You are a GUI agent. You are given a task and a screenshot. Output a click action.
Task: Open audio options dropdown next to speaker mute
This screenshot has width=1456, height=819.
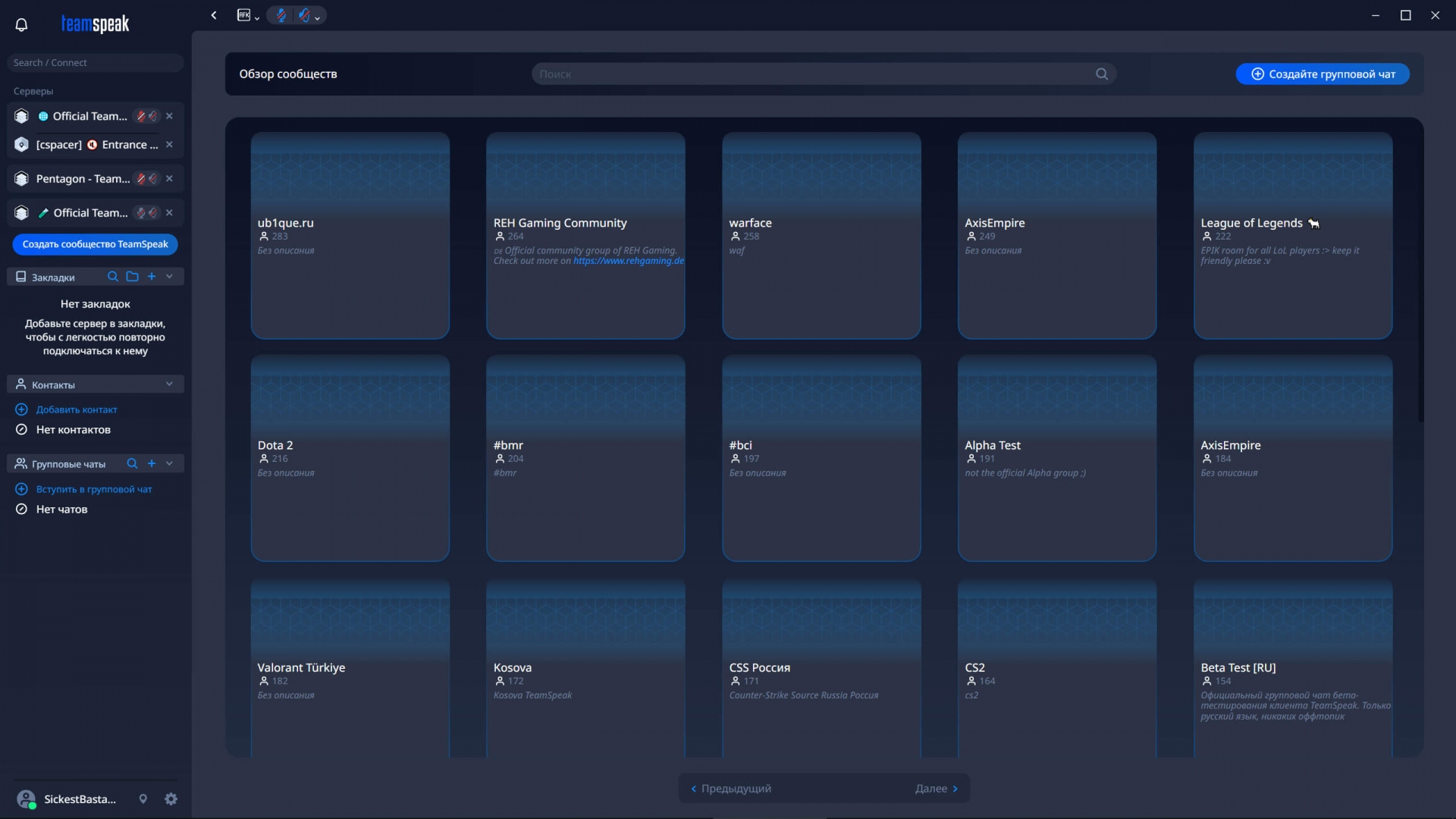coord(317,17)
